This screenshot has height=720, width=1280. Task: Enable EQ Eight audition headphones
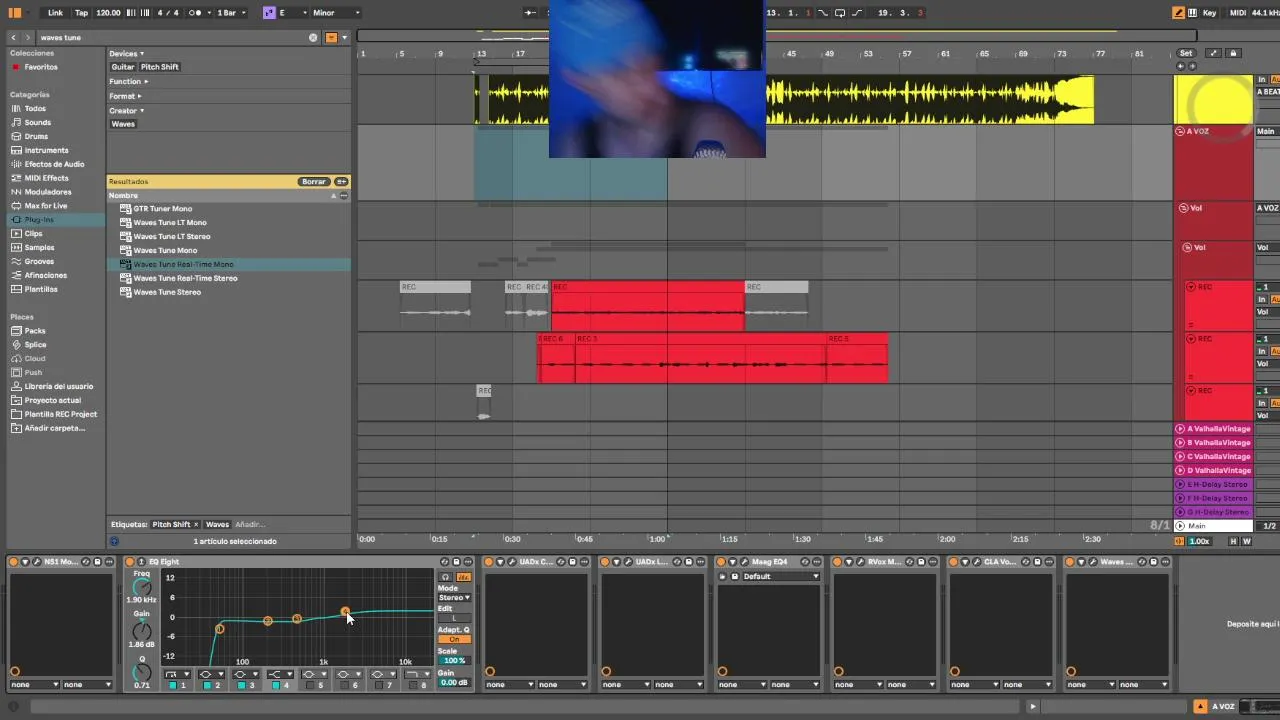click(x=446, y=577)
